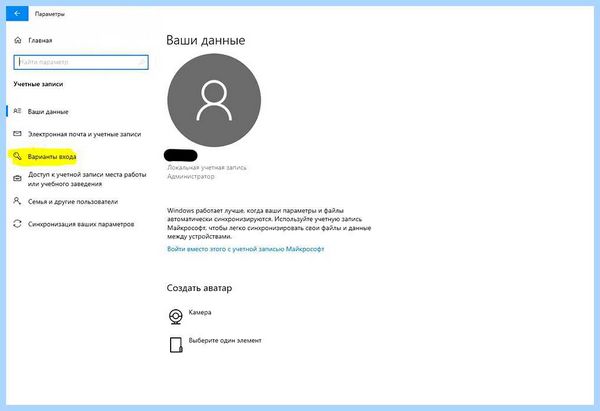Click the magnifier icon in search box
Screen dimensions: 600x411
click(x=141, y=62)
